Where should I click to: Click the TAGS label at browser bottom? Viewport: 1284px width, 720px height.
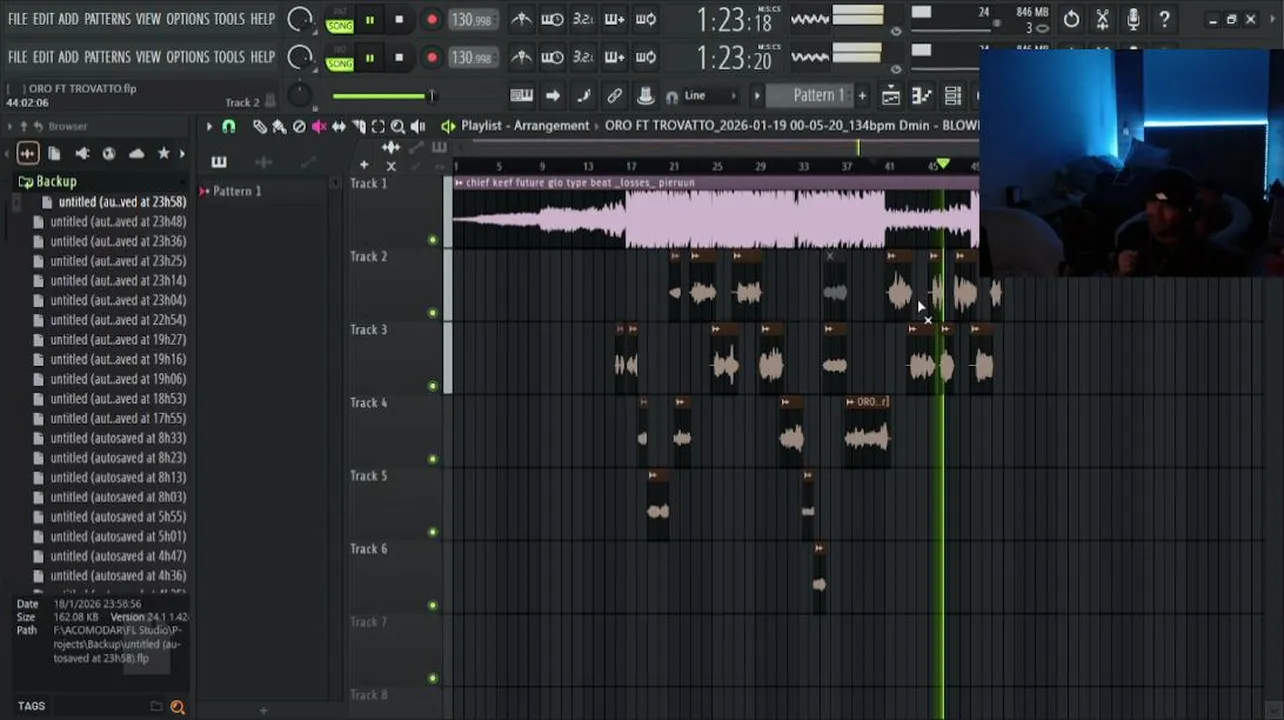31,706
